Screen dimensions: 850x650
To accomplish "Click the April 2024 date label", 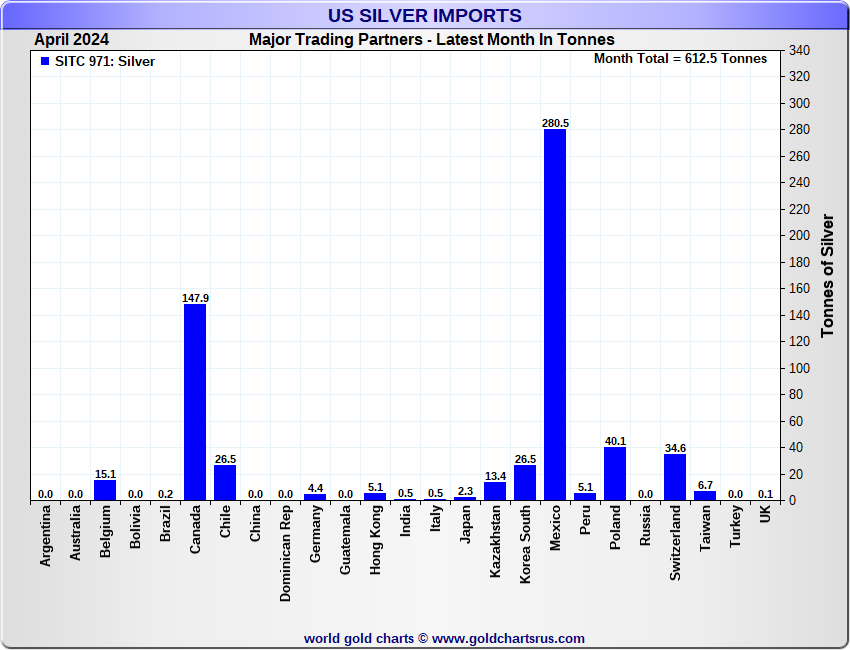I will 72,40.
